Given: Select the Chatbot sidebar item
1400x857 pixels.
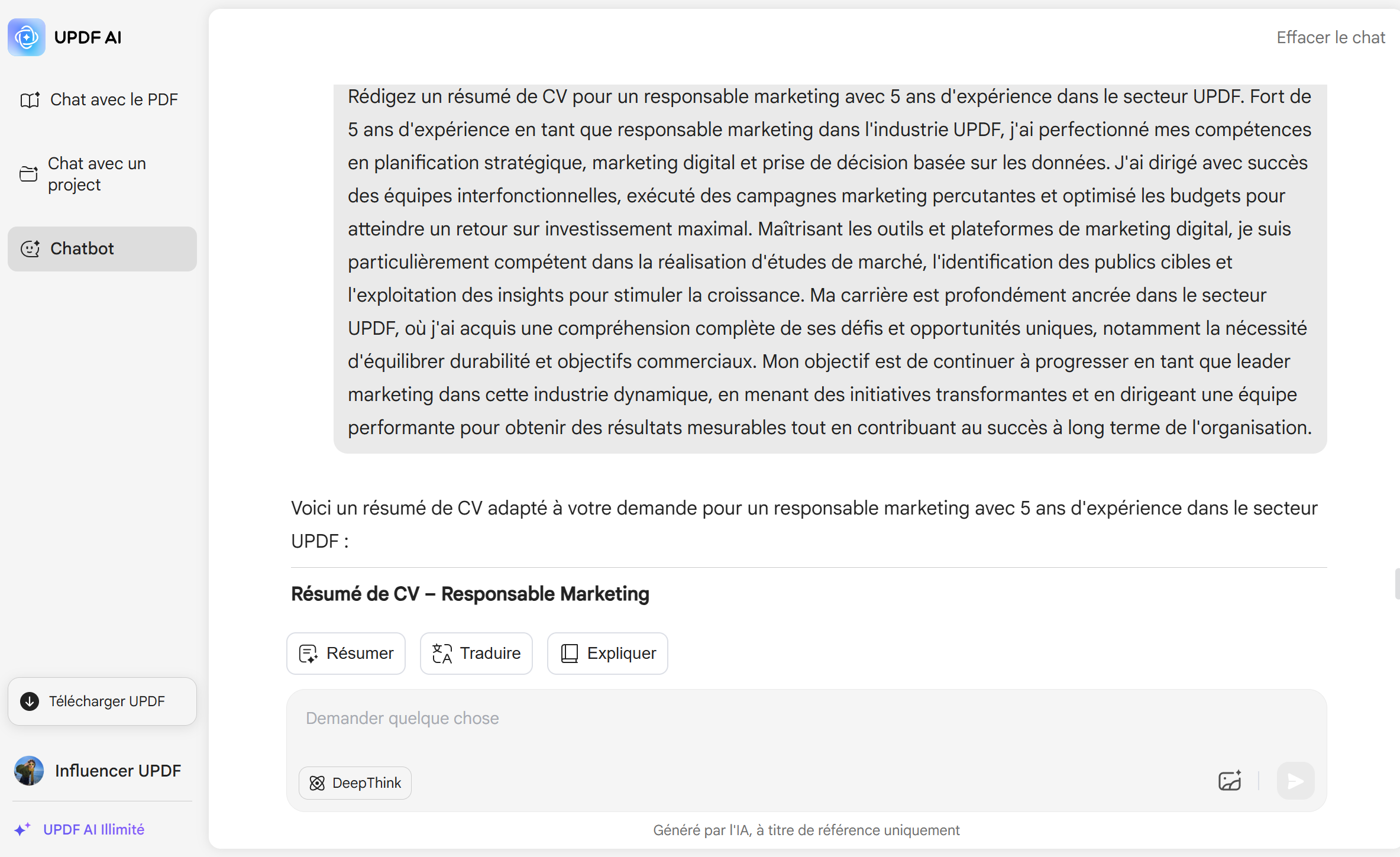Looking at the screenshot, I should pos(102,249).
